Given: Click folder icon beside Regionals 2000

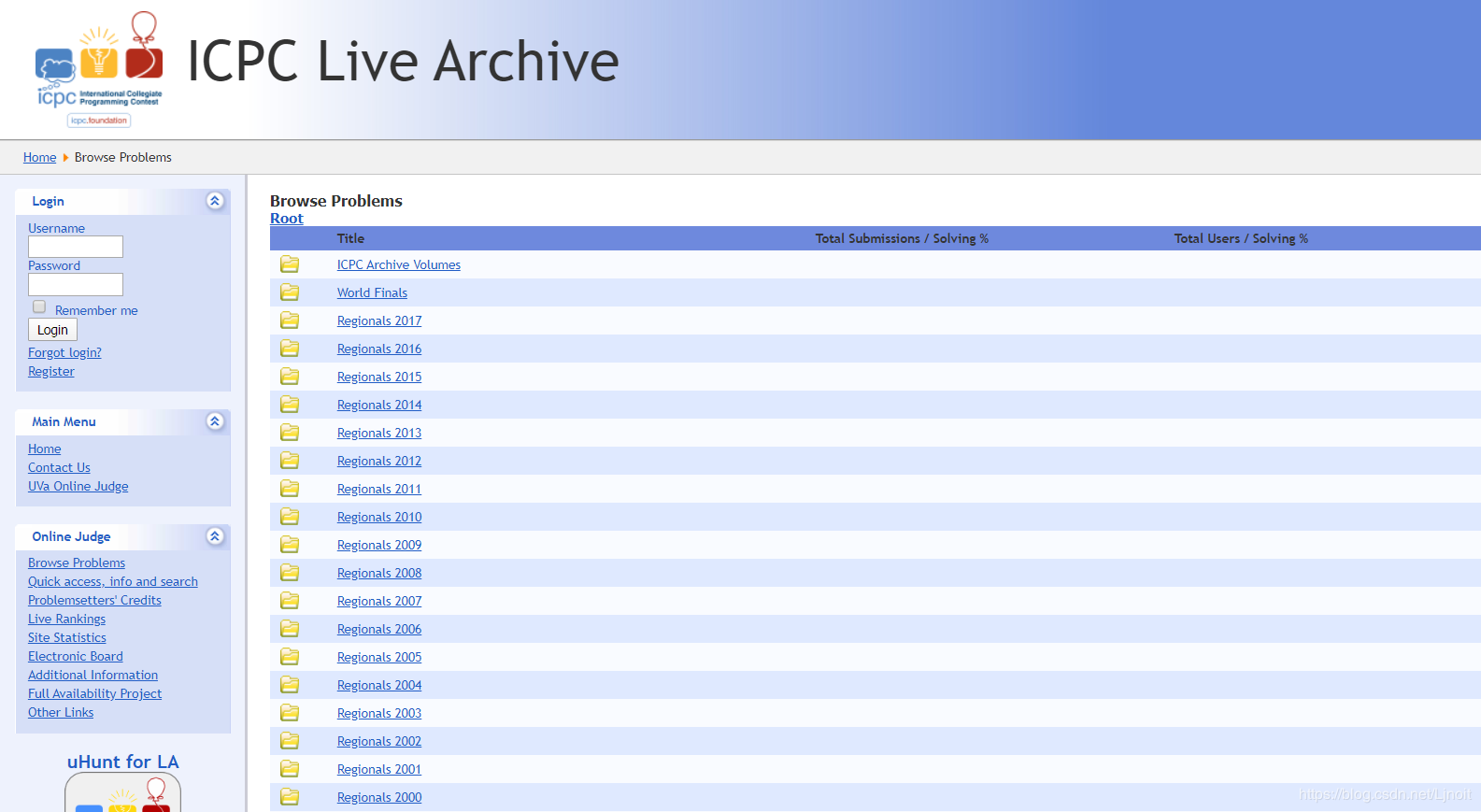Looking at the screenshot, I should (x=290, y=797).
